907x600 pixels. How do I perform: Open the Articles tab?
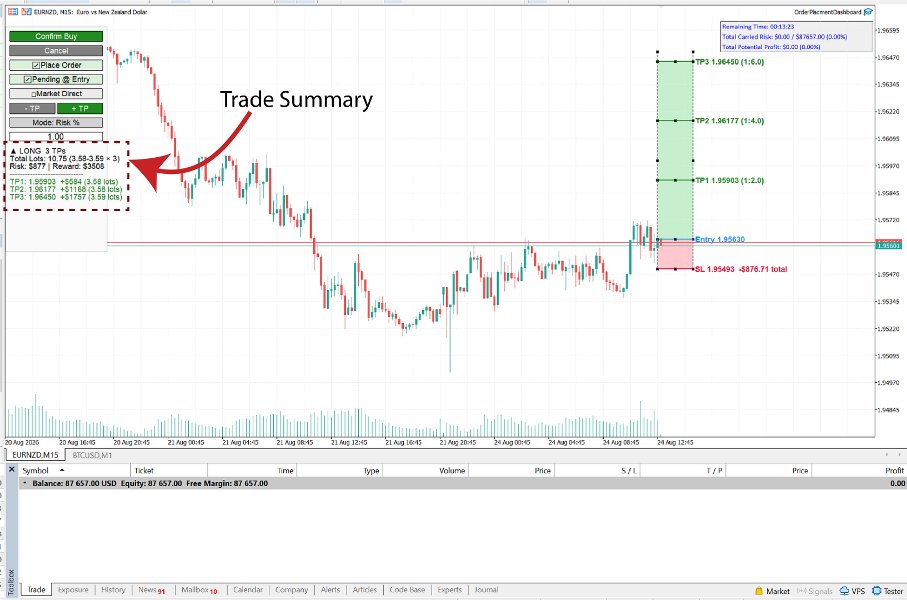point(364,590)
